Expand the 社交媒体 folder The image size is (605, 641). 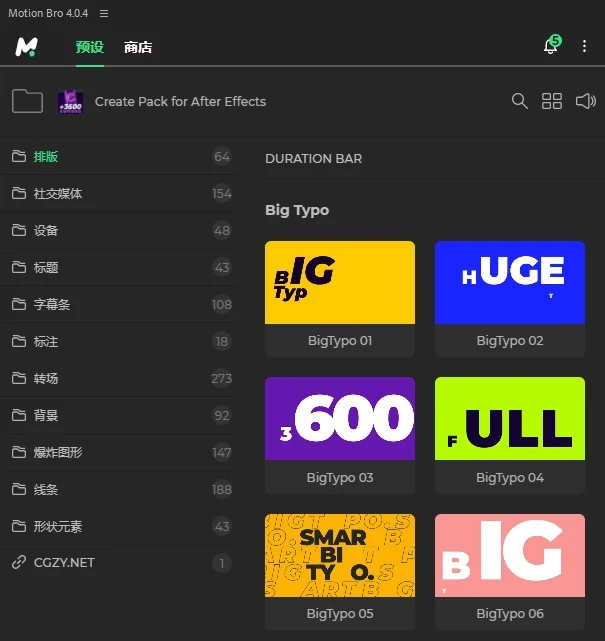tap(58, 194)
